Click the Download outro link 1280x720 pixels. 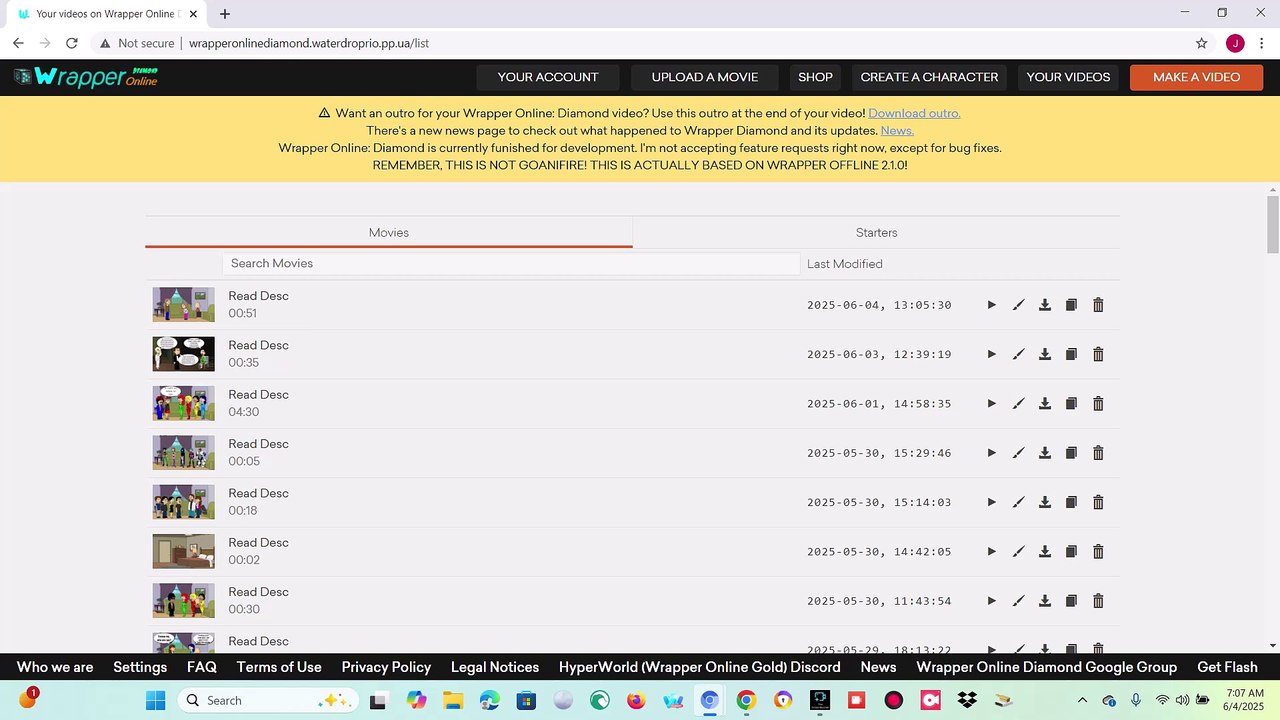point(914,113)
